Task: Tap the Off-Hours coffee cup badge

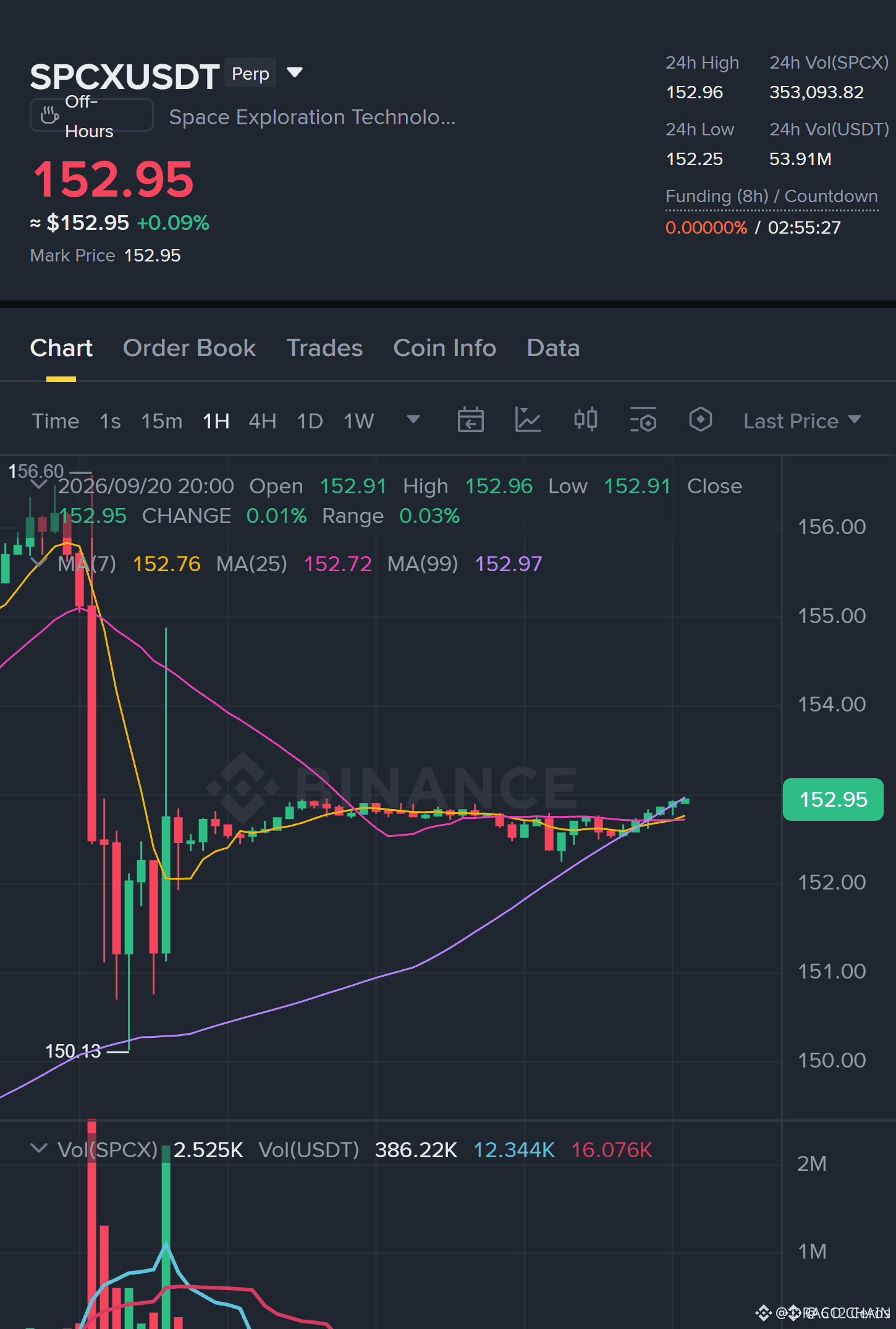Action: [91, 116]
